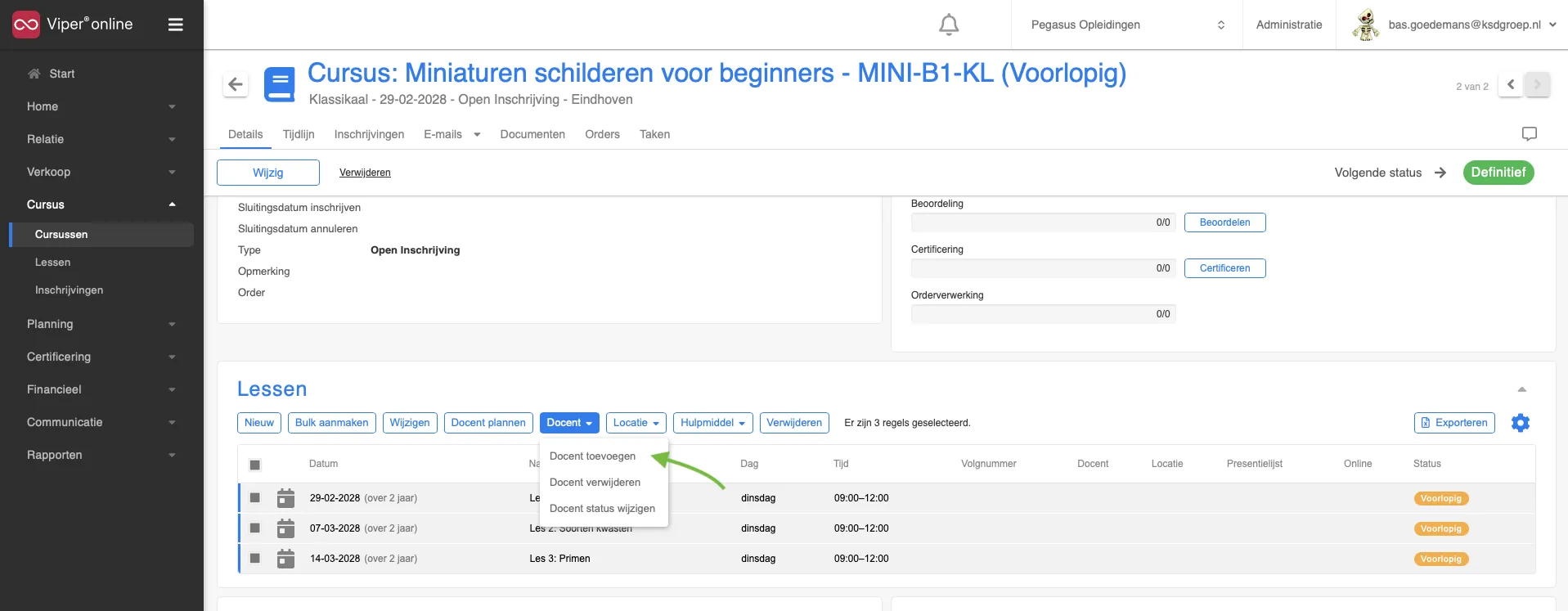Collapse the Lessen panel
This screenshot has height=611, width=1568.
pos(1522,389)
